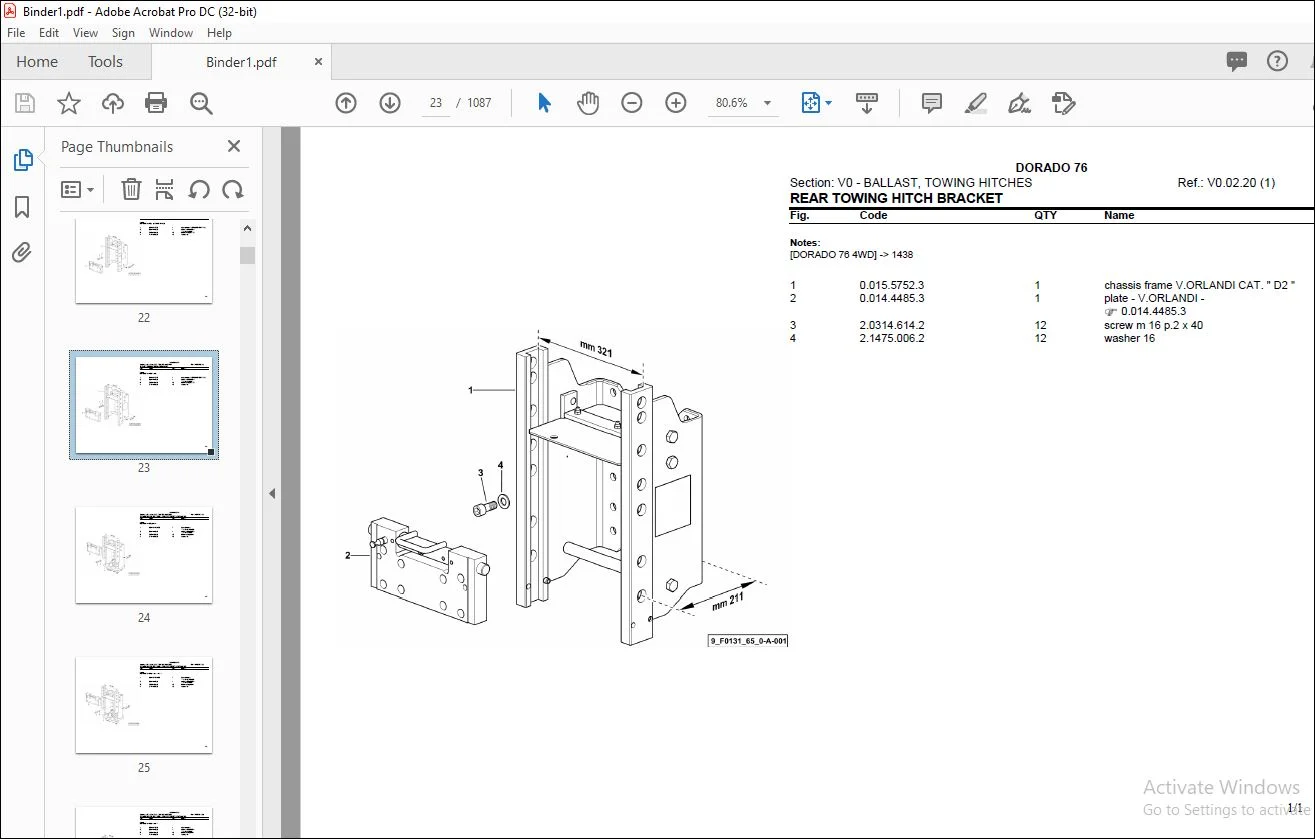Click the DORADO 76 title
Viewport: 1315px width, 839px height.
tap(1051, 167)
